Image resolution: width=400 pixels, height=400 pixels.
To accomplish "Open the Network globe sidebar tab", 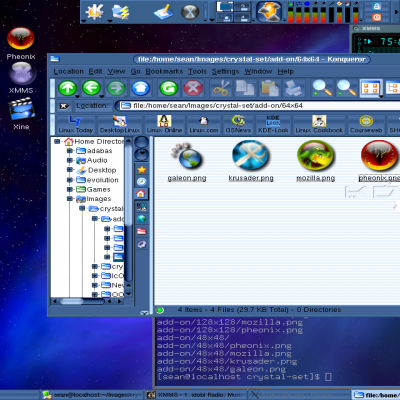I will [142, 219].
